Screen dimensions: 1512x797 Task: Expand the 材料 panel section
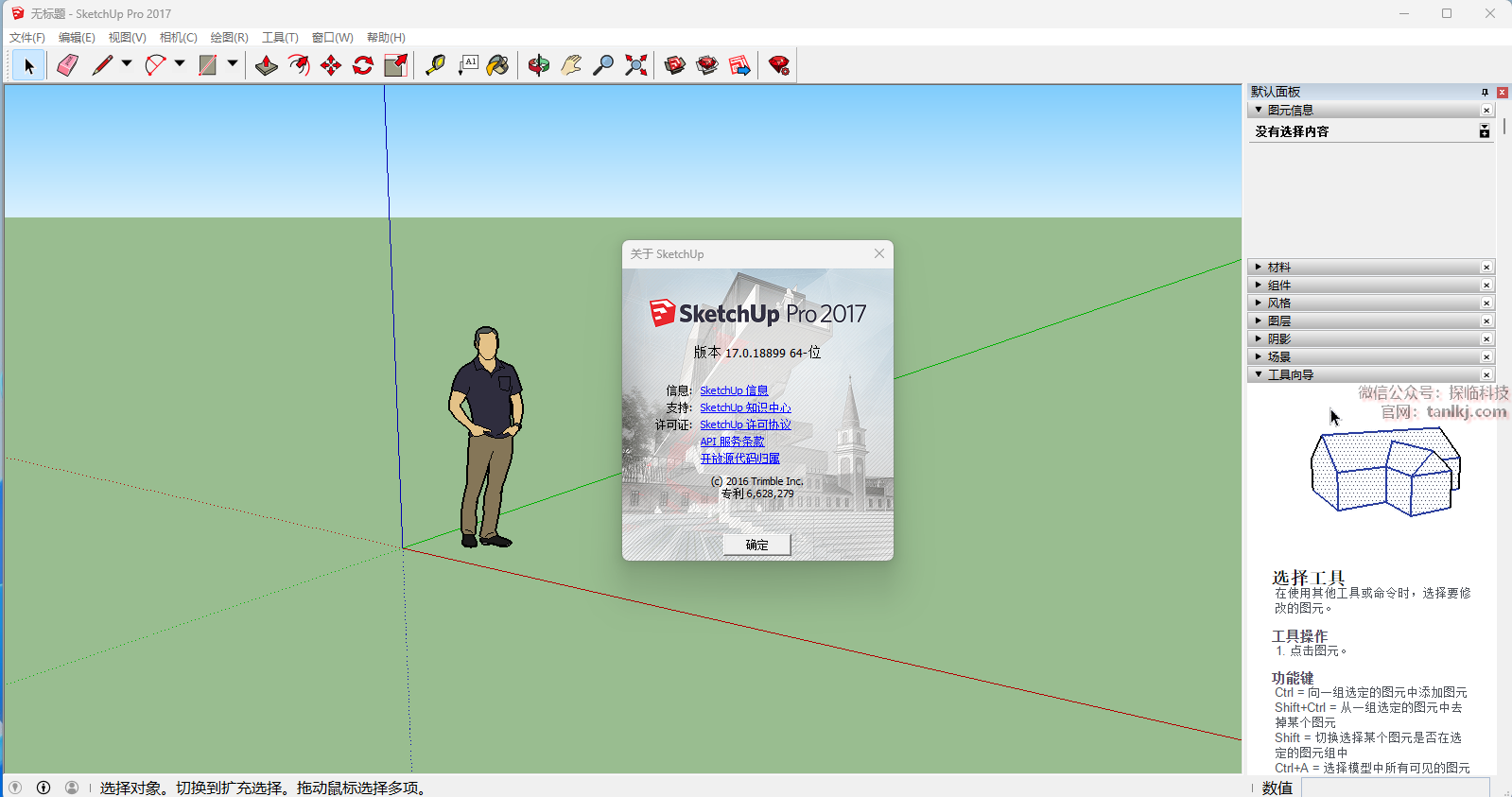[x=1279, y=268]
